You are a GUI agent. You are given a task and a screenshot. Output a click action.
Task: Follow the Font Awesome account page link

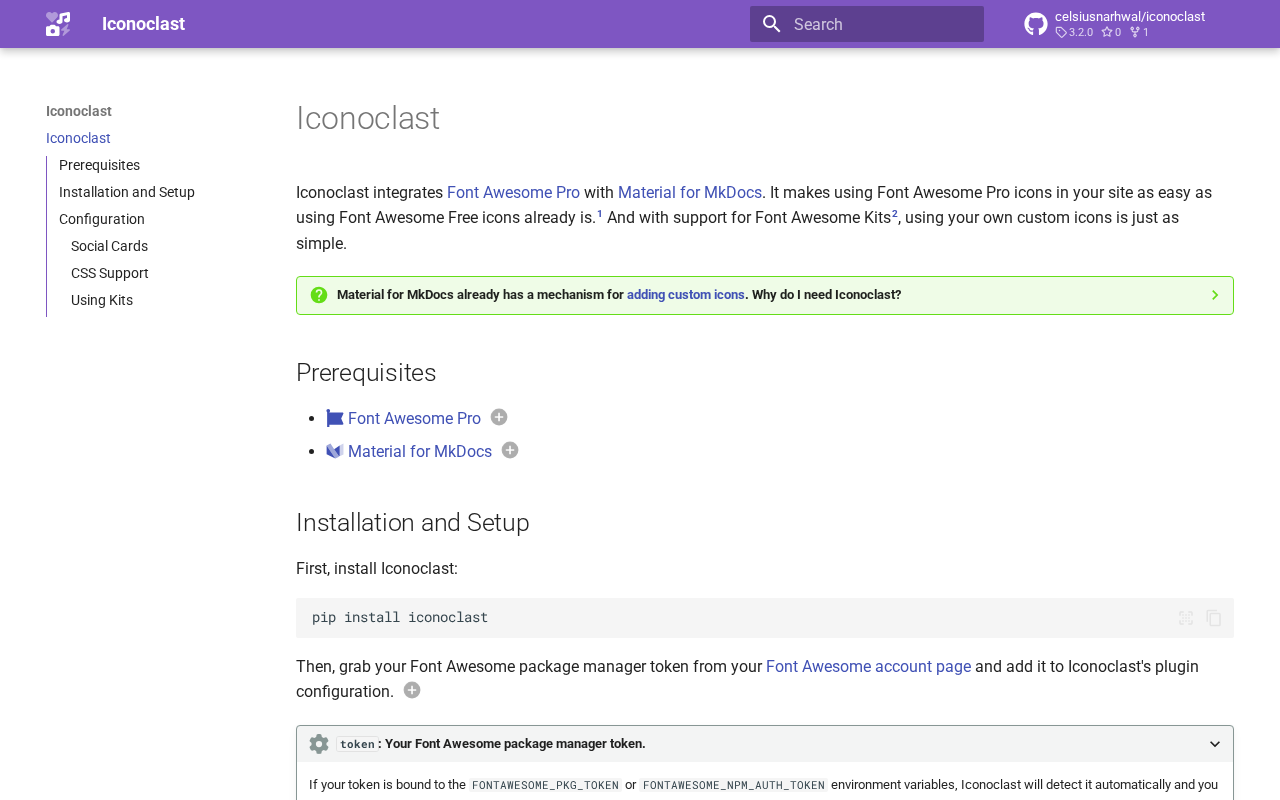click(868, 666)
